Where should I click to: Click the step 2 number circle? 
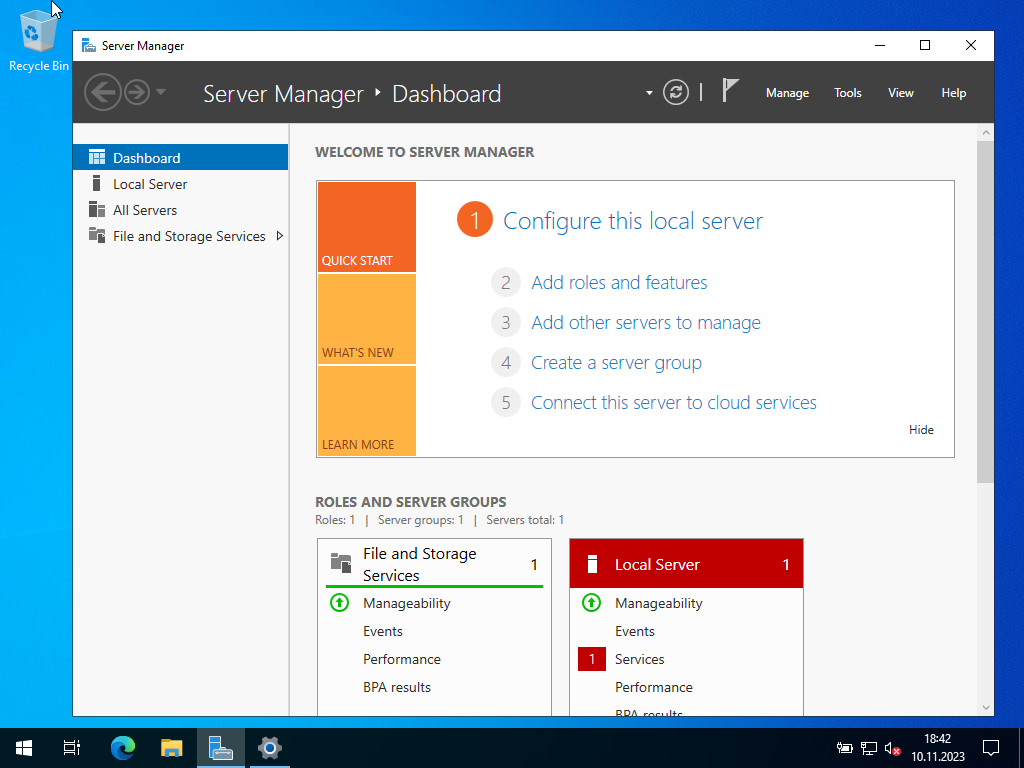click(x=505, y=282)
